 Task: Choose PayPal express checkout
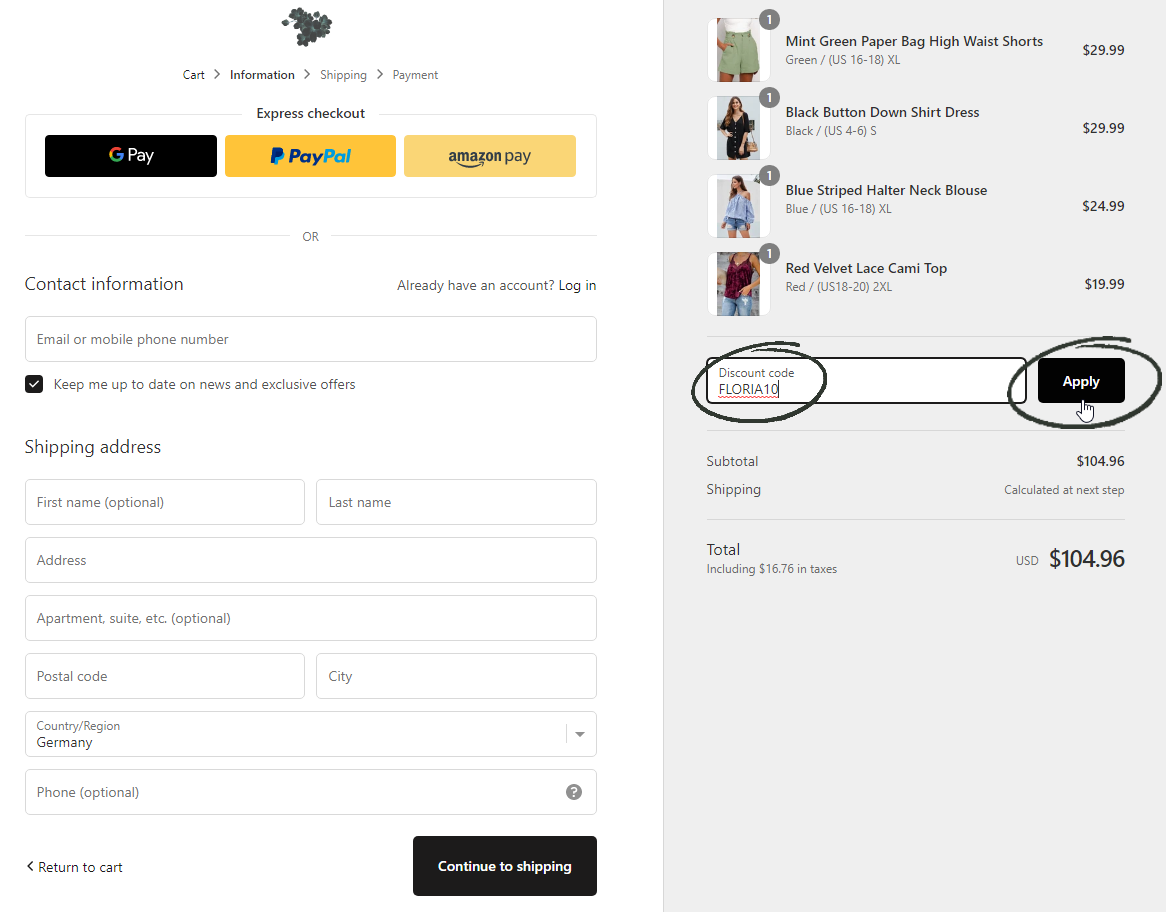click(310, 156)
